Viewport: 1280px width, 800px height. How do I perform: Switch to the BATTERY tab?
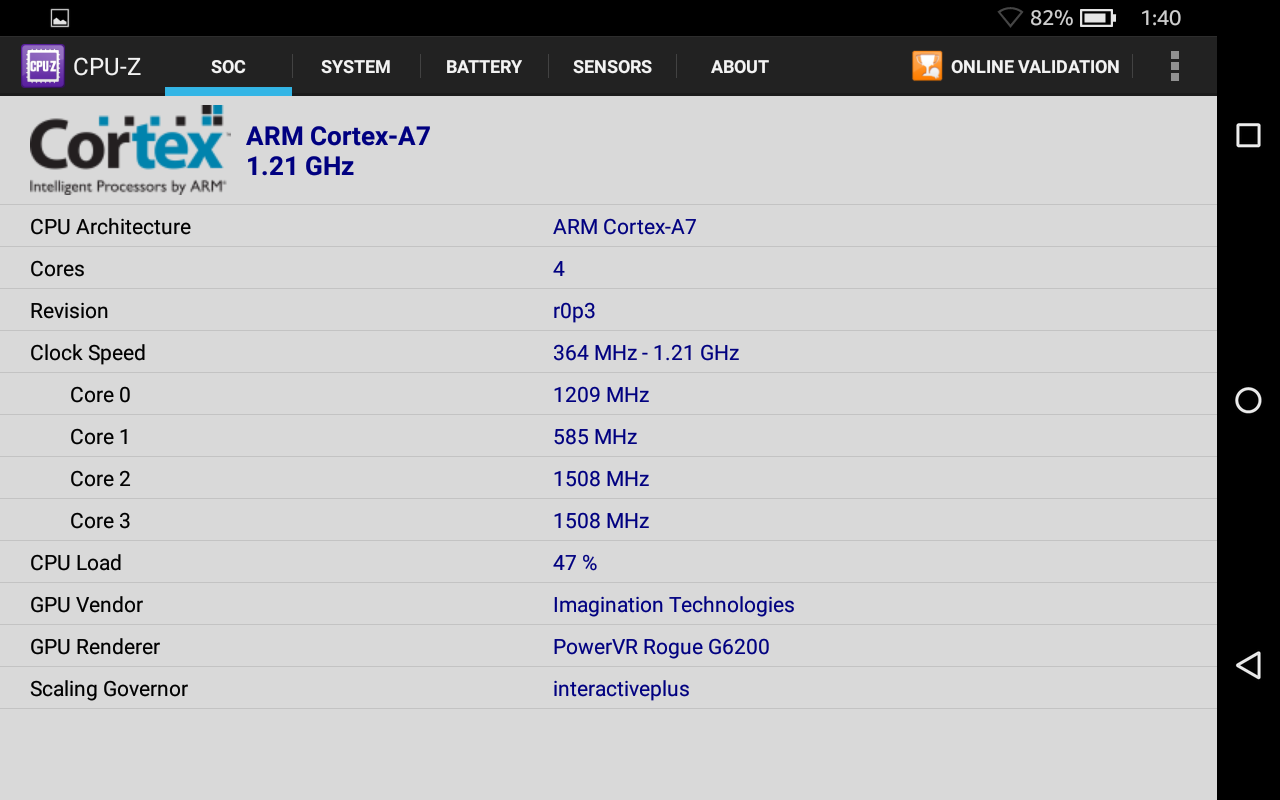pyautogui.click(x=484, y=67)
